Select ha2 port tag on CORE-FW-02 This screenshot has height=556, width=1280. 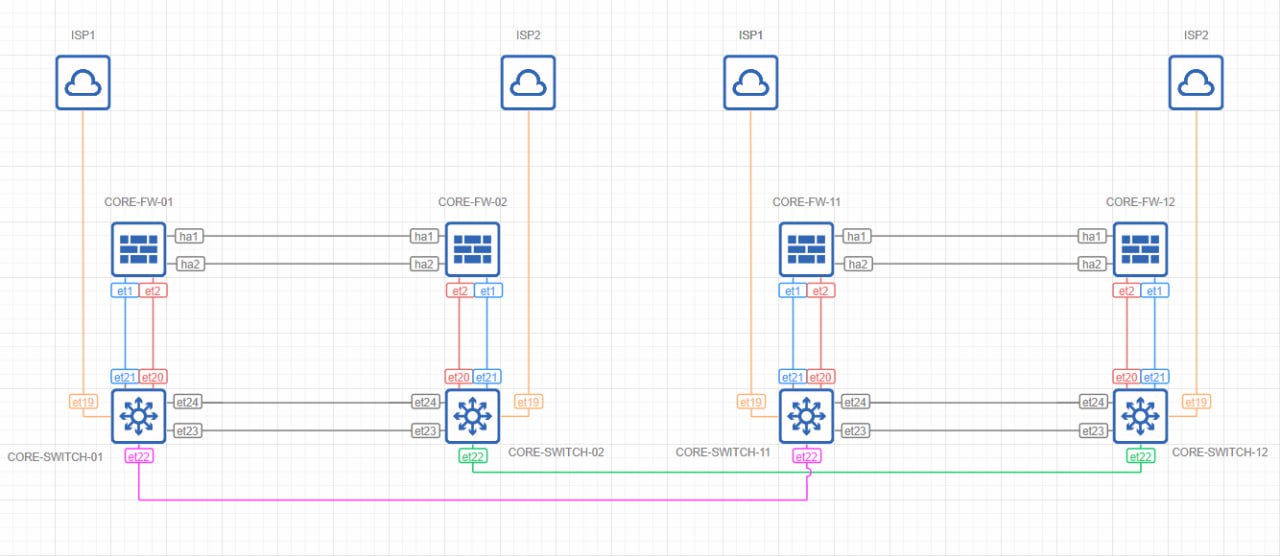coord(424,264)
